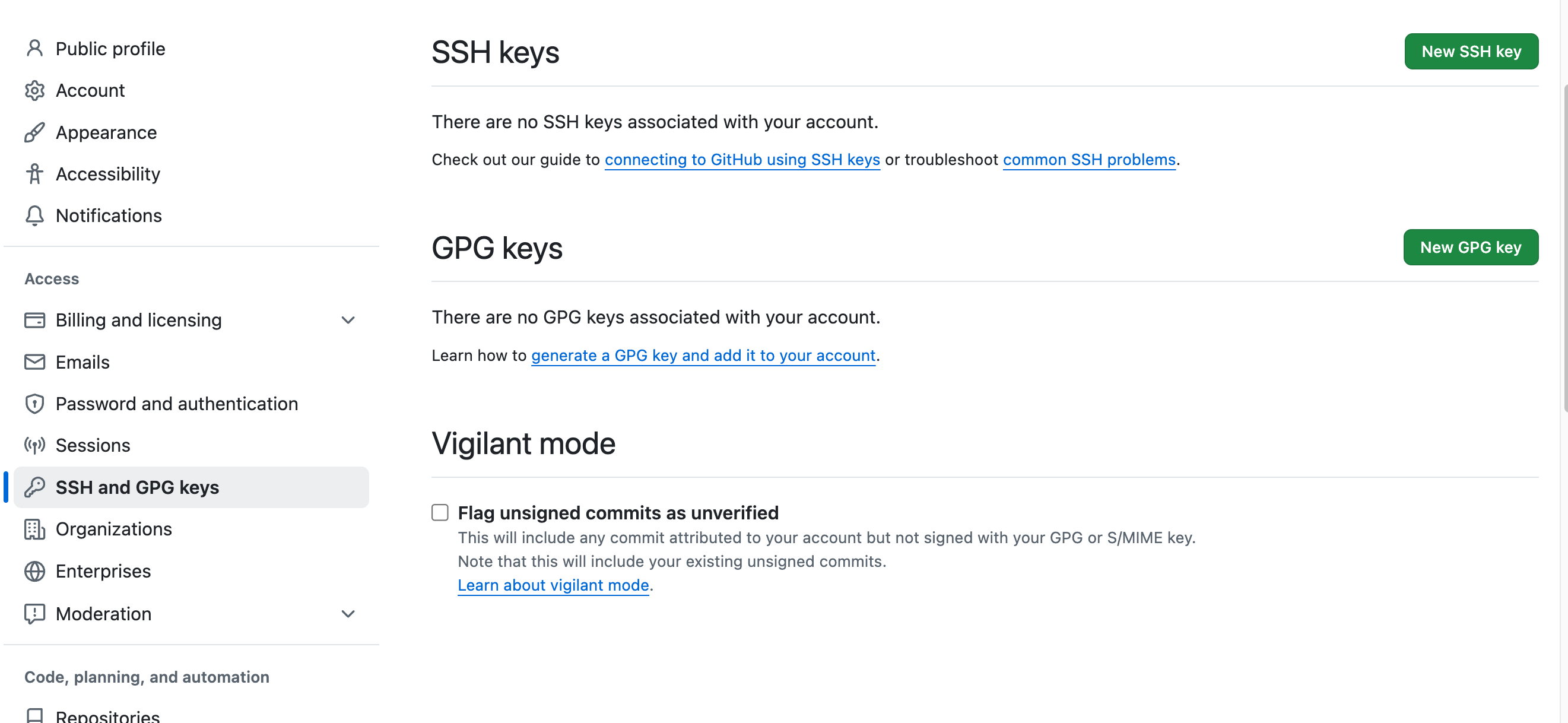Select Sessions in the sidebar
The image size is (1568, 723).
click(x=93, y=445)
